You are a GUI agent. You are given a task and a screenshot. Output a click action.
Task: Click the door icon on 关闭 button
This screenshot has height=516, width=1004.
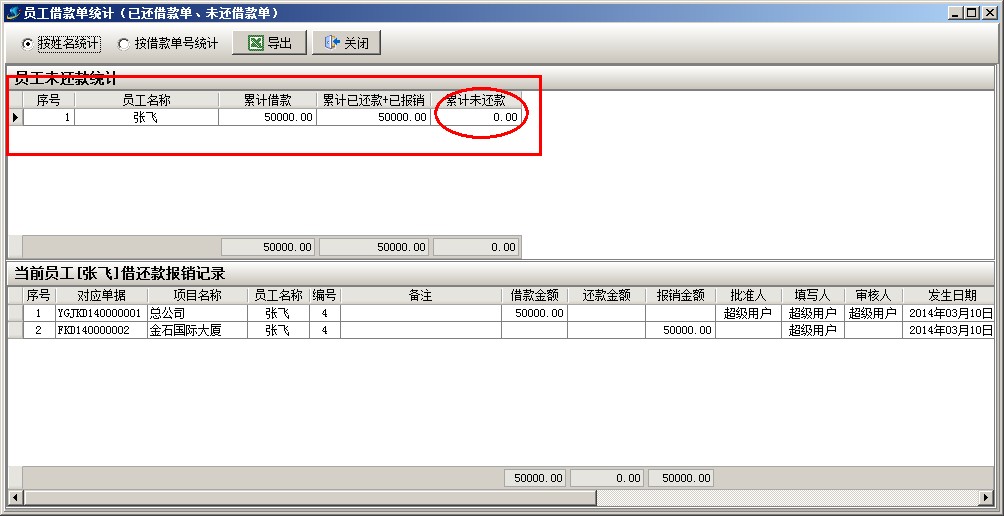pos(332,44)
